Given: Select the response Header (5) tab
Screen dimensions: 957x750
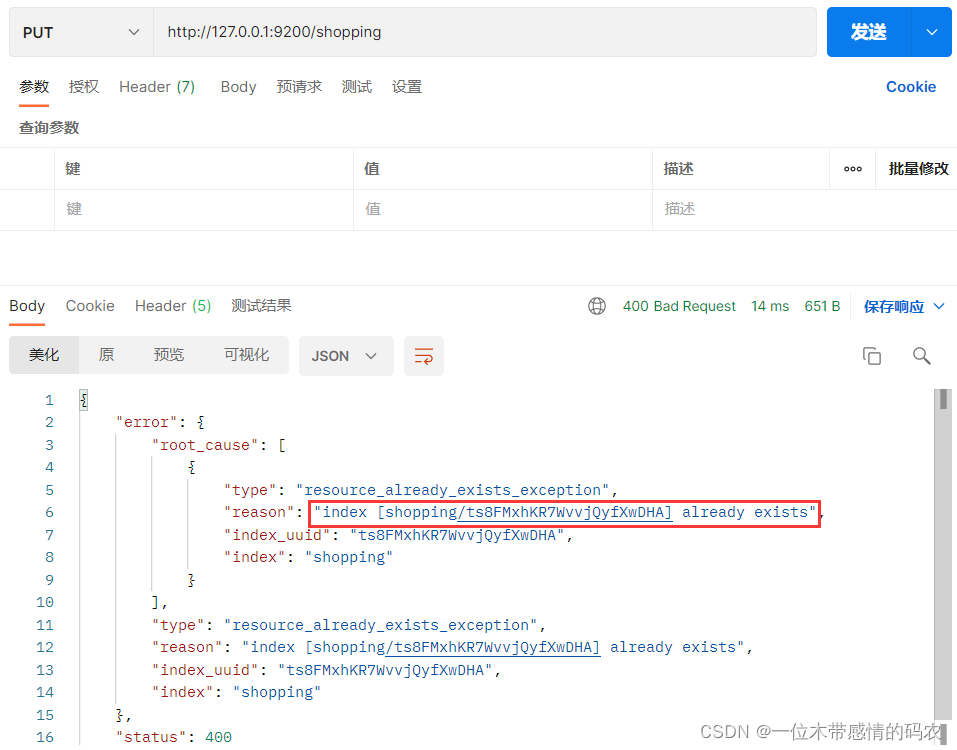Looking at the screenshot, I should 173,306.
